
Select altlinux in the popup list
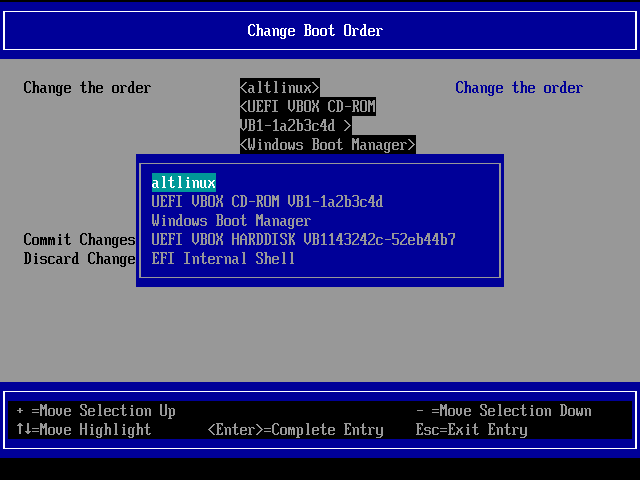pyautogui.click(x=184, y=182)
